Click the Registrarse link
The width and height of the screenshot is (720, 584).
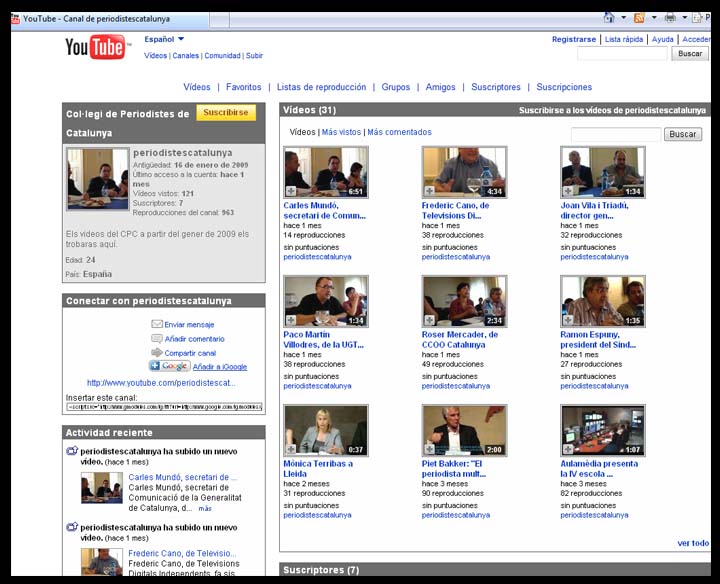click(x=574, y=39)
